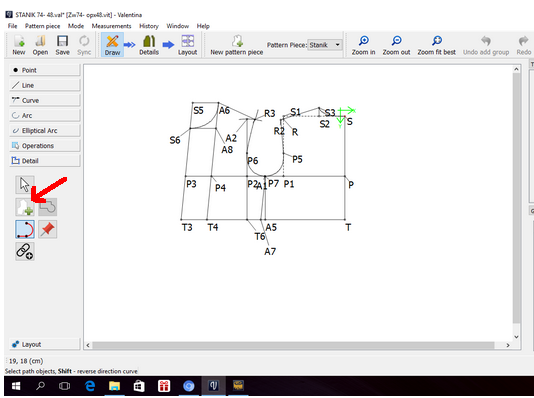Viewport: 534px width, 398px height.
Task: Expand the Operations tools section
Action: (45, 146)
